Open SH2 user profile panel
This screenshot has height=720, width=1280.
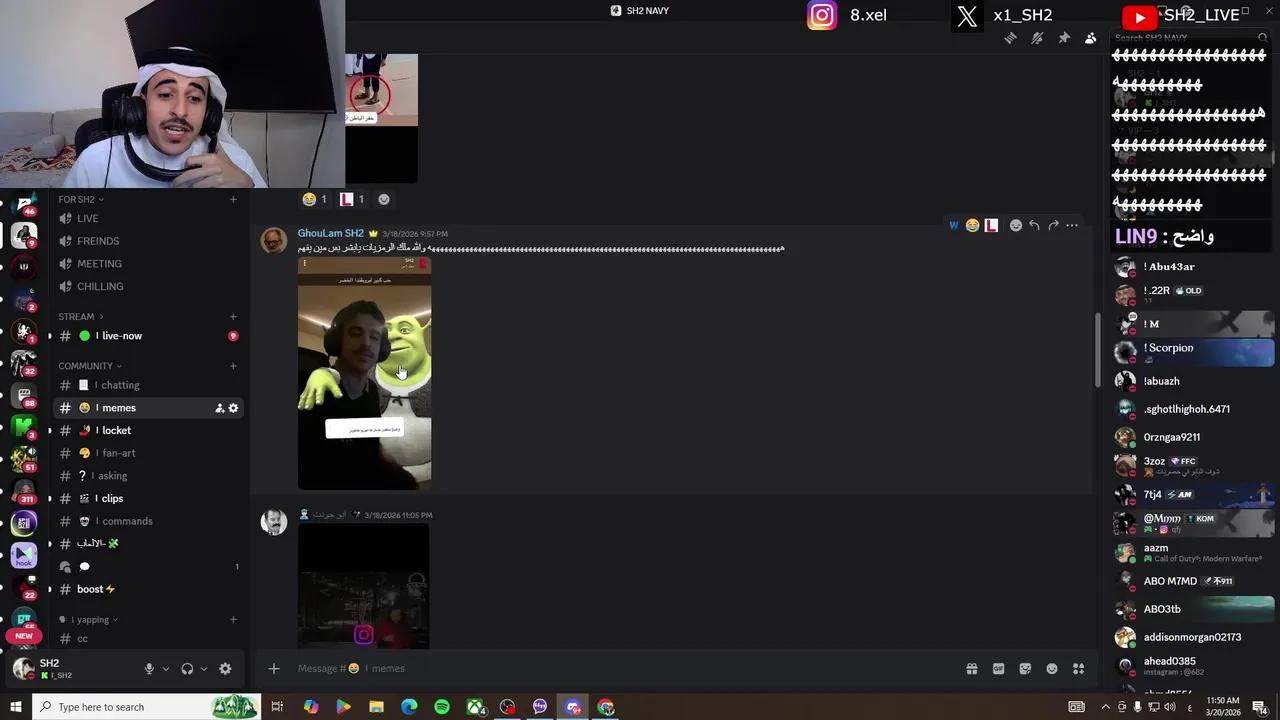pyautogui.click(x=70, y=669)
